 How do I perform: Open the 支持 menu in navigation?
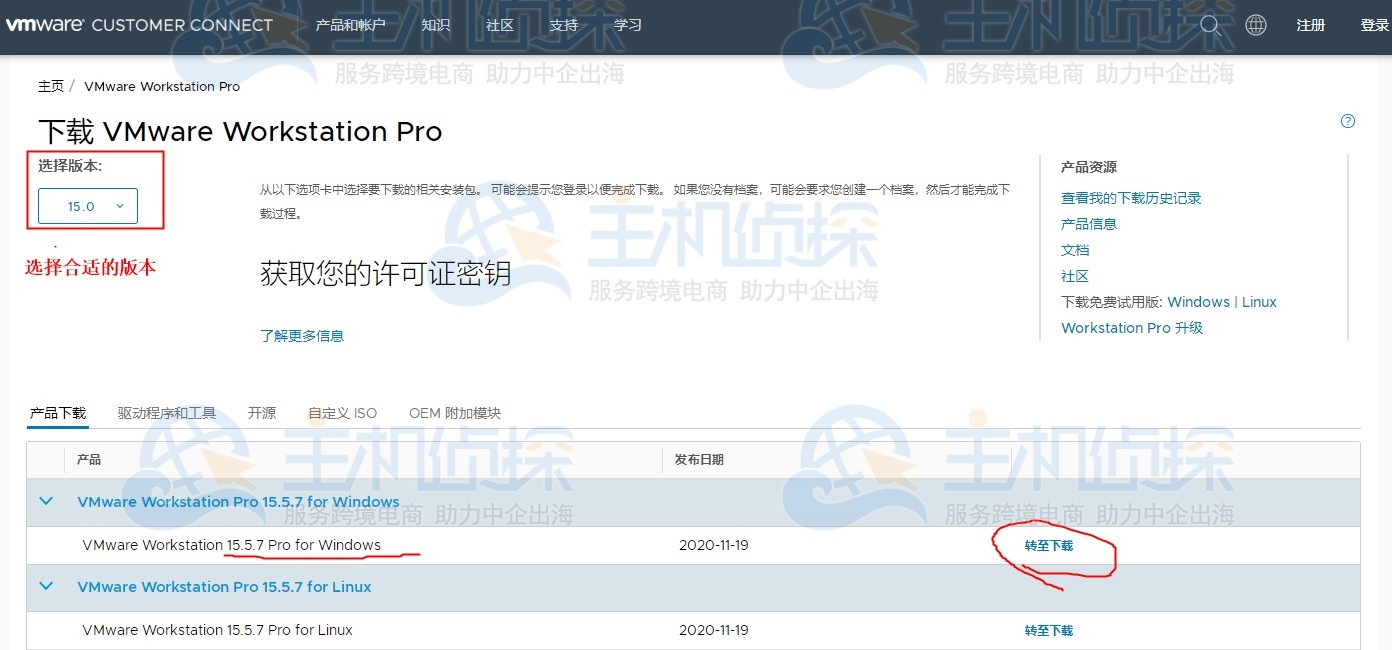[563, 25]
